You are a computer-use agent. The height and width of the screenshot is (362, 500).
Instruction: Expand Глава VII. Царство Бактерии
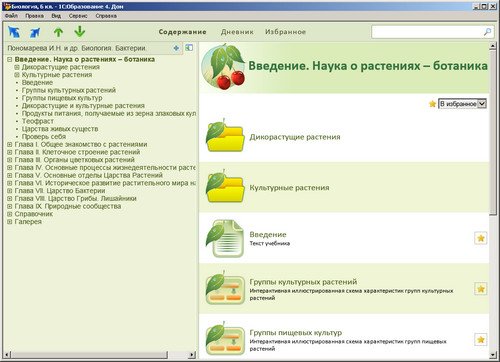(x=10, y=191)
